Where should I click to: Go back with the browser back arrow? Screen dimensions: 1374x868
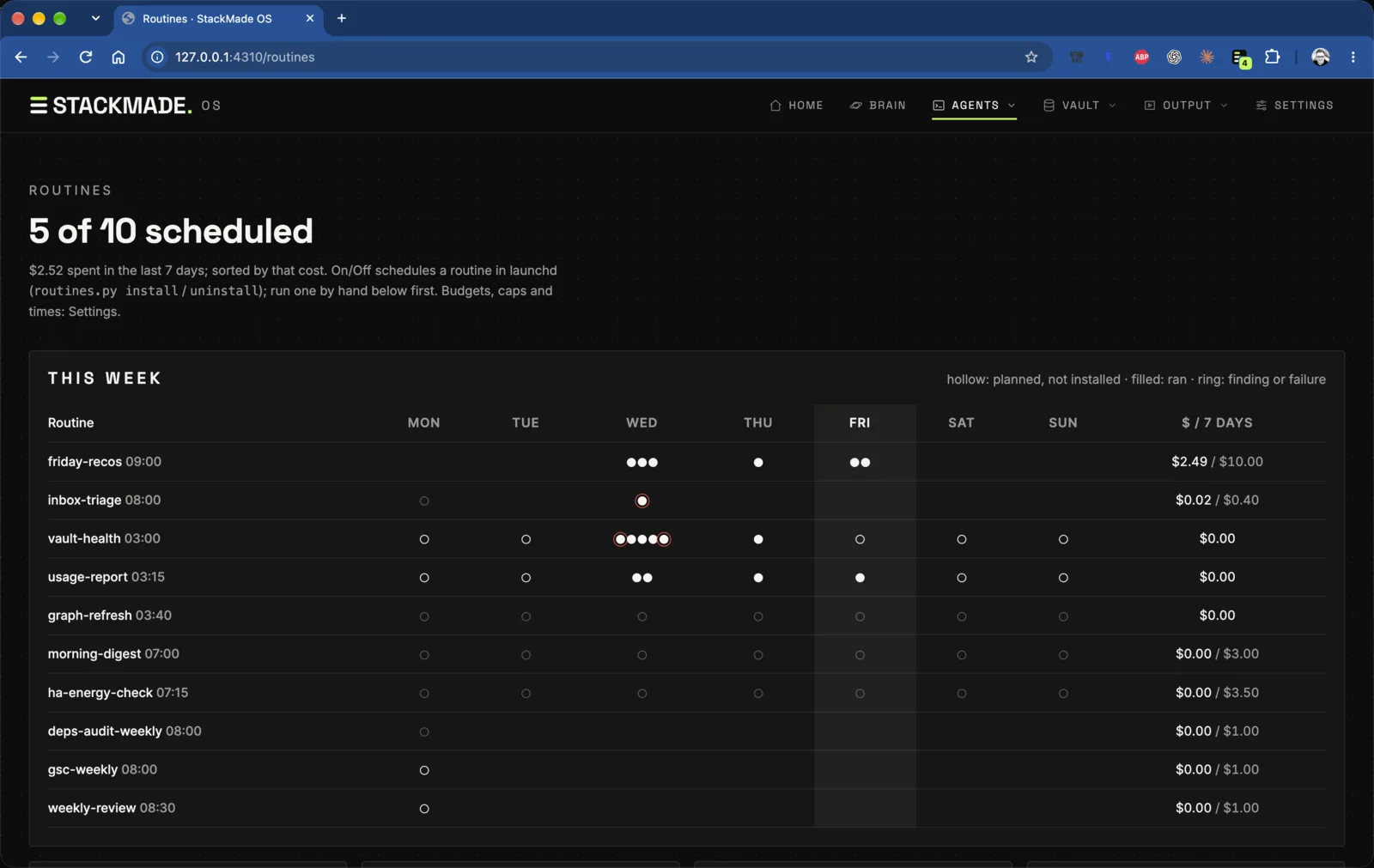[21, 57]
